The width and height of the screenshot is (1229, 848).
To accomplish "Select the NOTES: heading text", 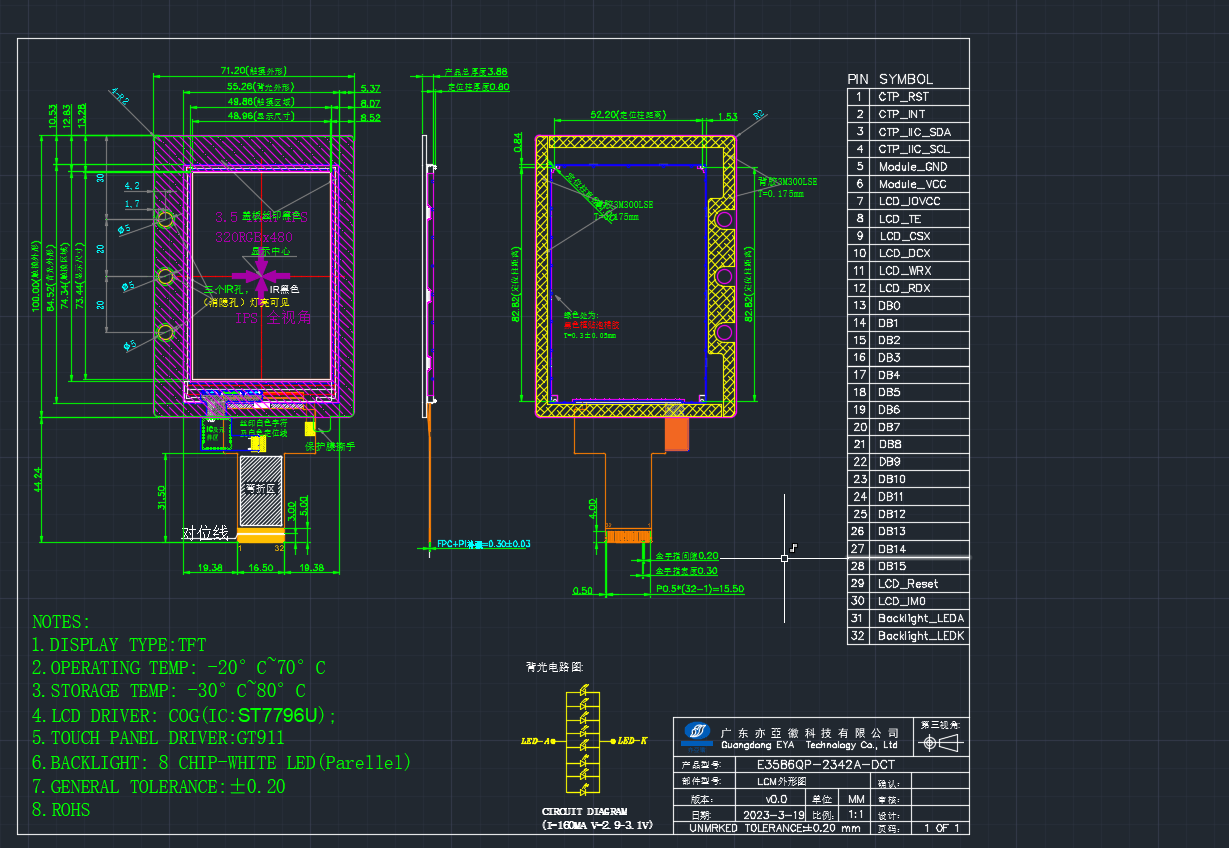I will click(61, 622).
